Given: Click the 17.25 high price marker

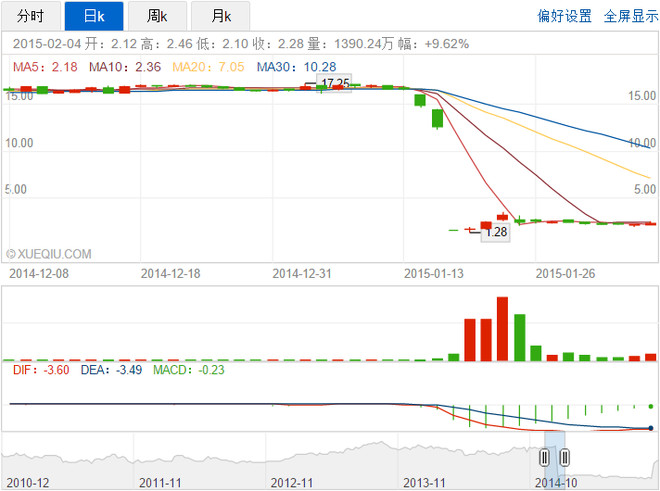Looking at the screenshot, I should tap(335, 83).
